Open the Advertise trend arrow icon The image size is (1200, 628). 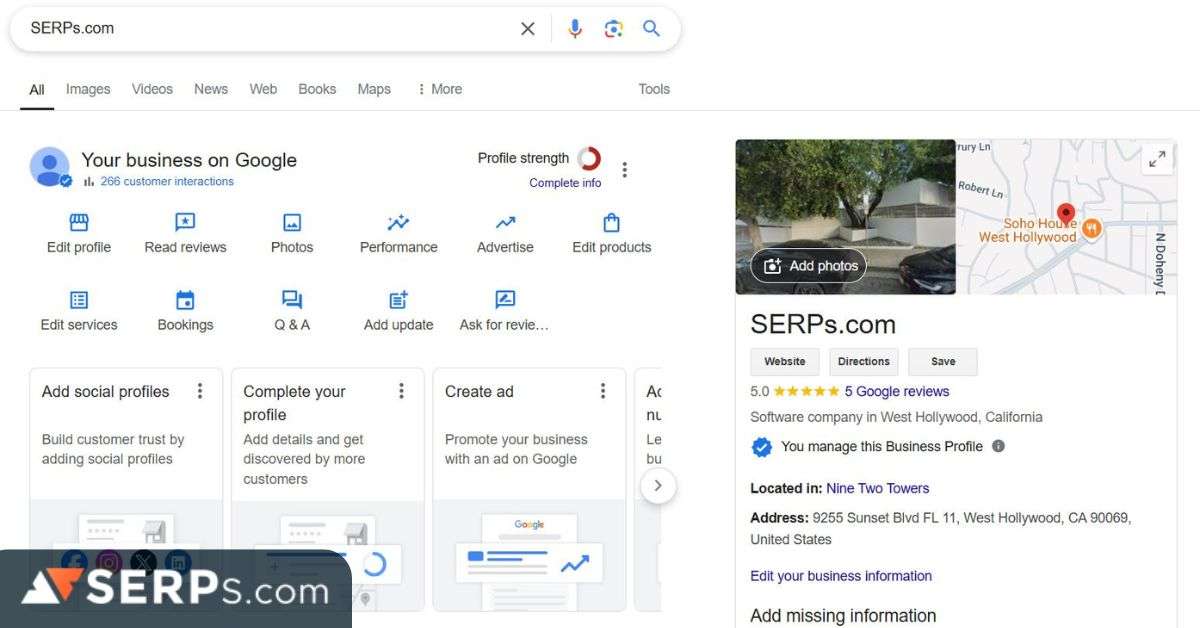[505, 222]
